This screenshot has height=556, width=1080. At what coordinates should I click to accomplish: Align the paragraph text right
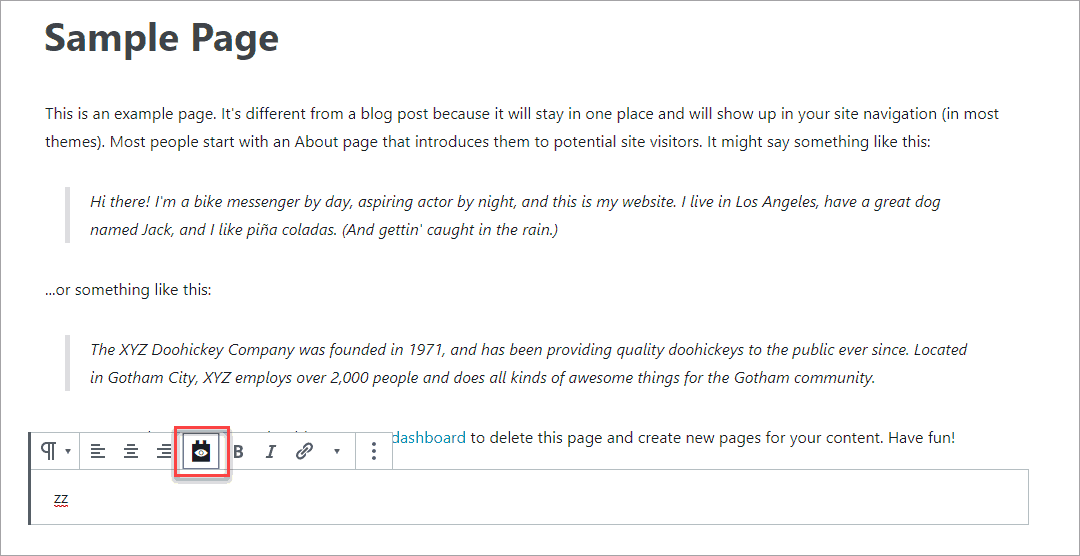point(164,452)
